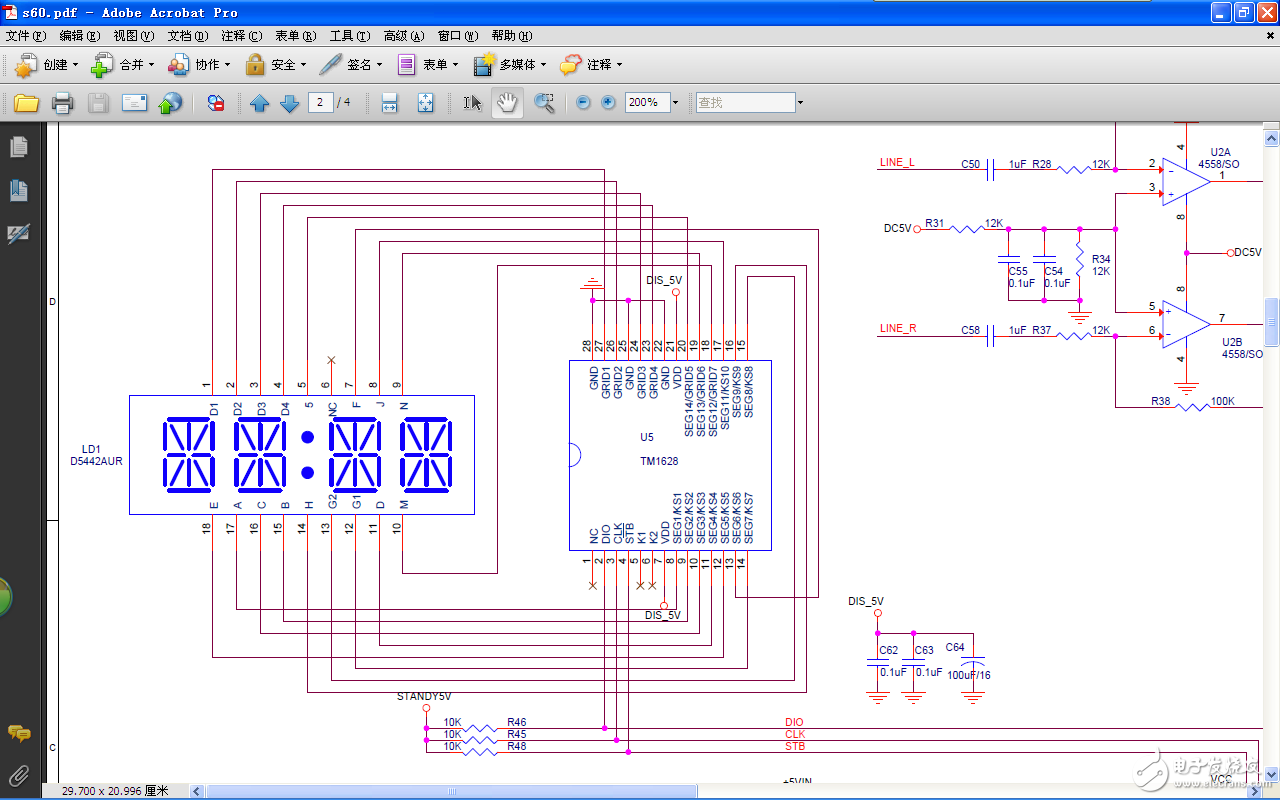This screenshot has height=800, width=1280.
Task: Click the C64 100uf/16 capacitor label
Action: 969,661
